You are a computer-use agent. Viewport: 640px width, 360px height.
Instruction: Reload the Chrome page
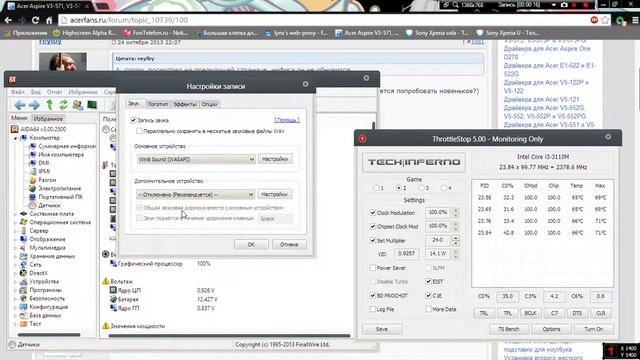[x=36, y=20]
